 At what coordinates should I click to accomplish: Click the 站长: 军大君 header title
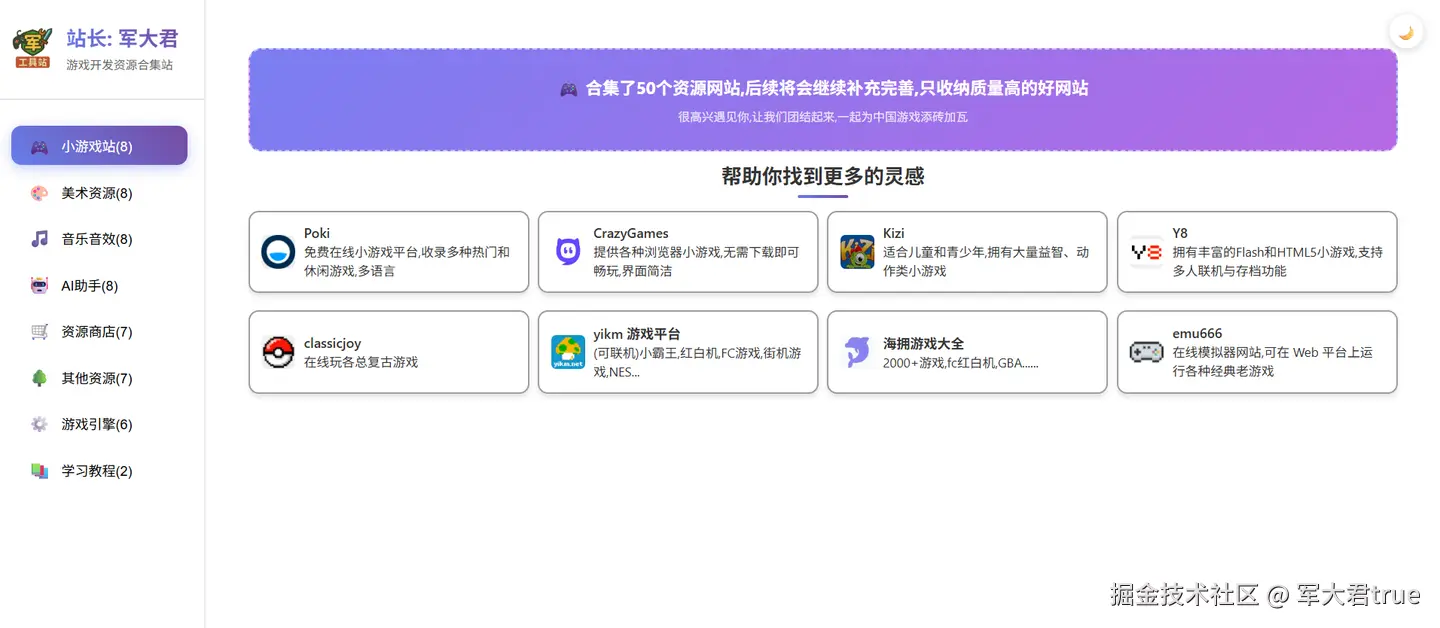(122, 38)
